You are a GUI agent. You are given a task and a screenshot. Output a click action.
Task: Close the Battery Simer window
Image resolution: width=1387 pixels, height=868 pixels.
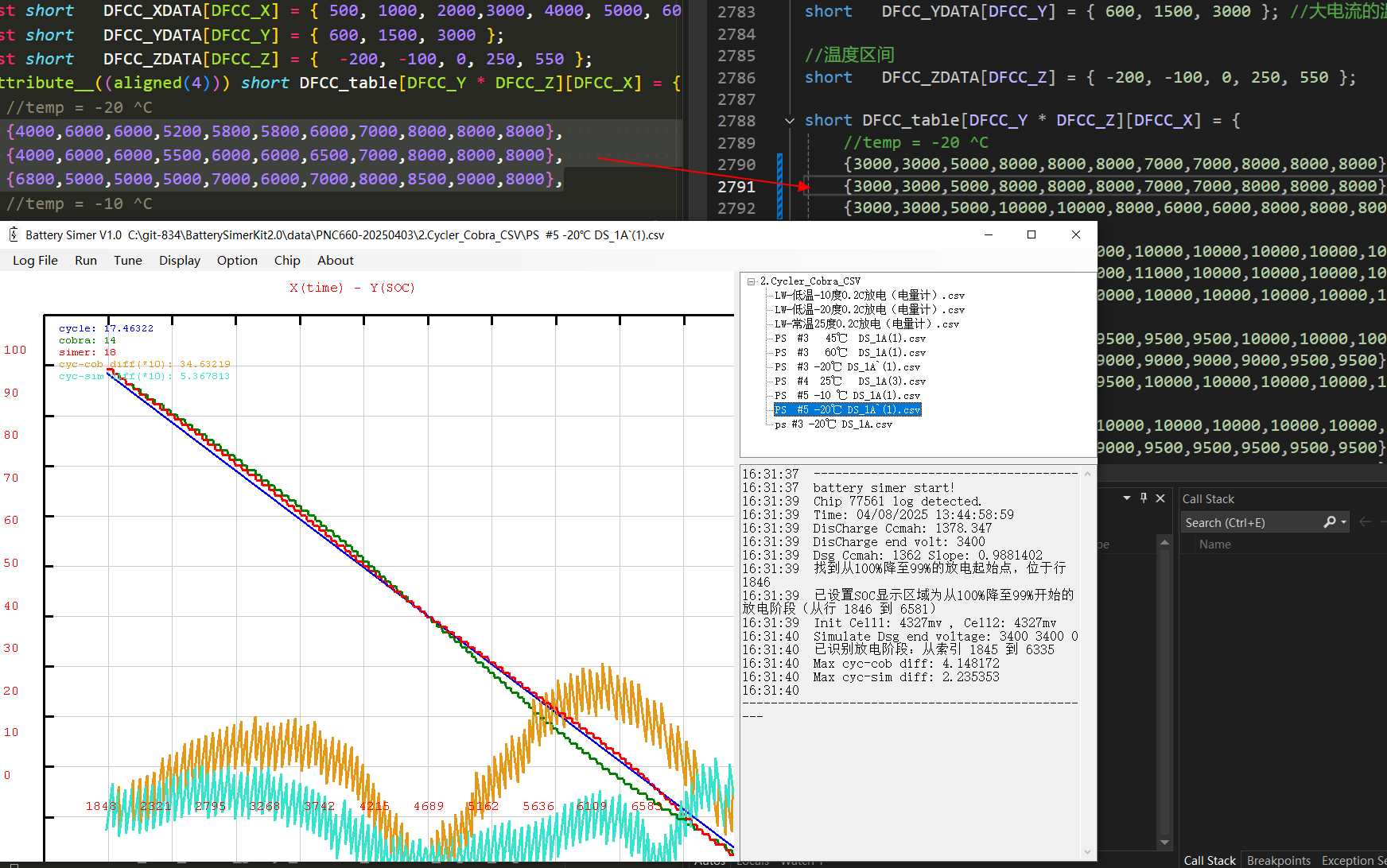click(1076, 234)
